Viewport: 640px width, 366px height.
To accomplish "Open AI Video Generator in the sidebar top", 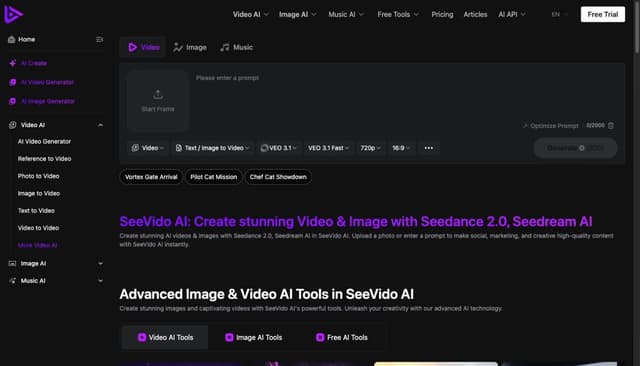I will click(47, 82).
